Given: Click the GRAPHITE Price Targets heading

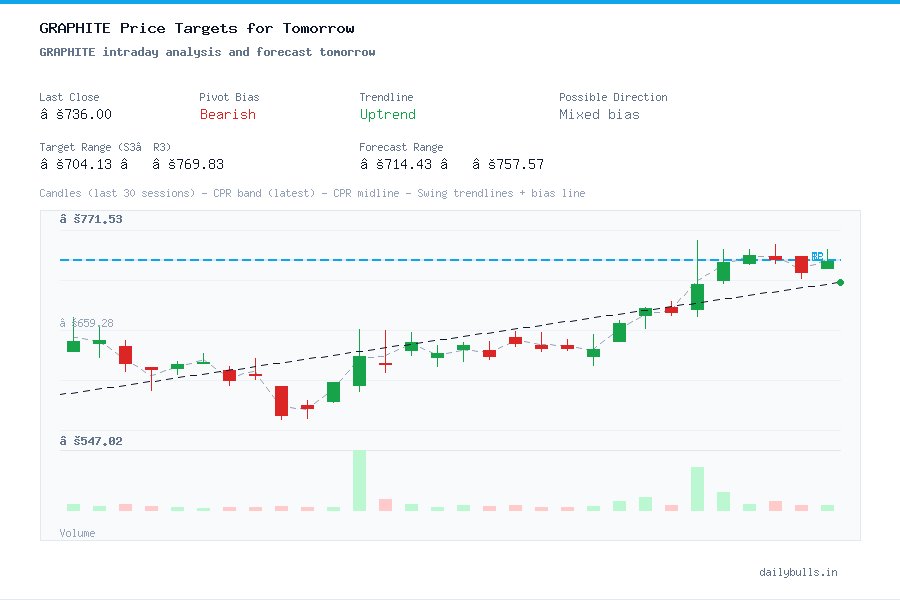Looking at the screenshot, I should click(x=195, y=28).
